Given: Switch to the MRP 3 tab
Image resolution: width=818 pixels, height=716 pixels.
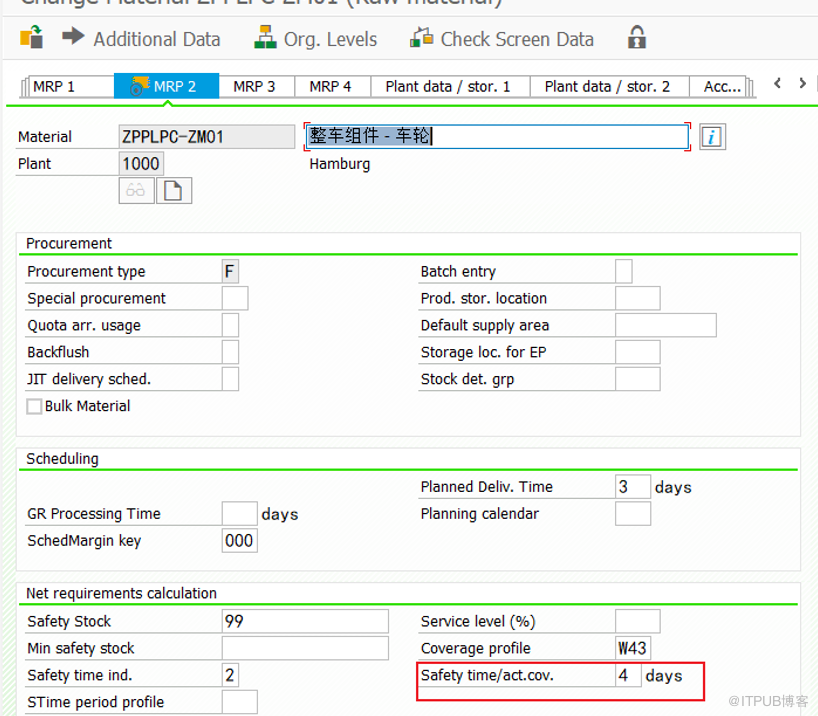Looking at the screenshot, I should pyautogui.click(x=256, y=86).
